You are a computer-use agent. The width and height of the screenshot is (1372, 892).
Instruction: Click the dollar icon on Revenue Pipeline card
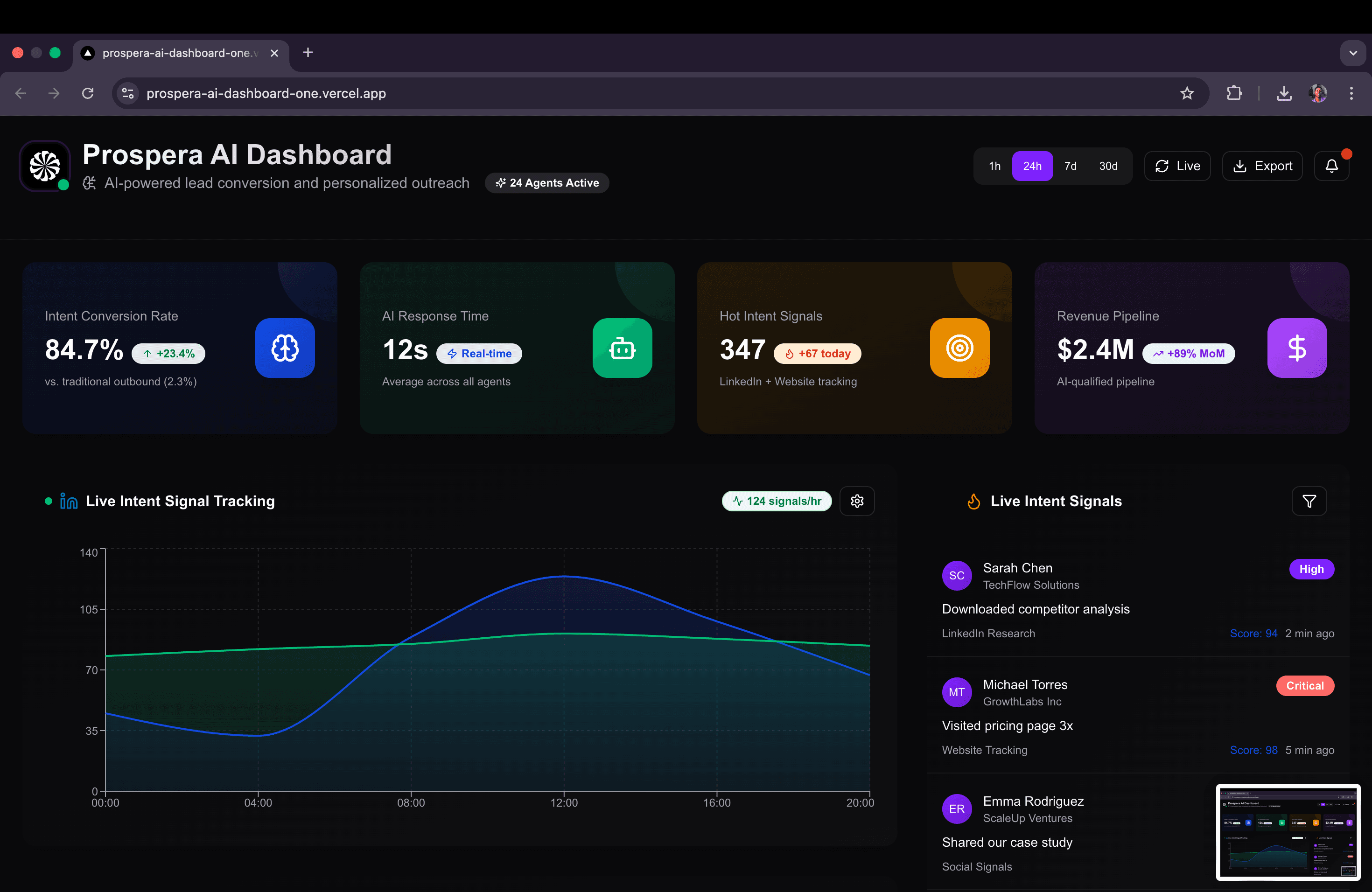coord(1297,348)
